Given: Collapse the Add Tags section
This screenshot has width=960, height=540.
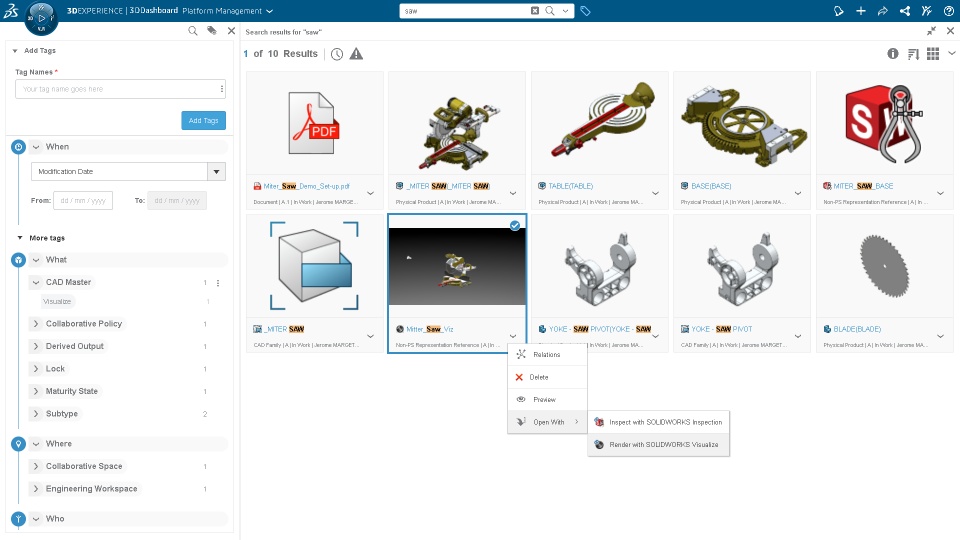Looking at the screenshot, I should click(15, 51).
